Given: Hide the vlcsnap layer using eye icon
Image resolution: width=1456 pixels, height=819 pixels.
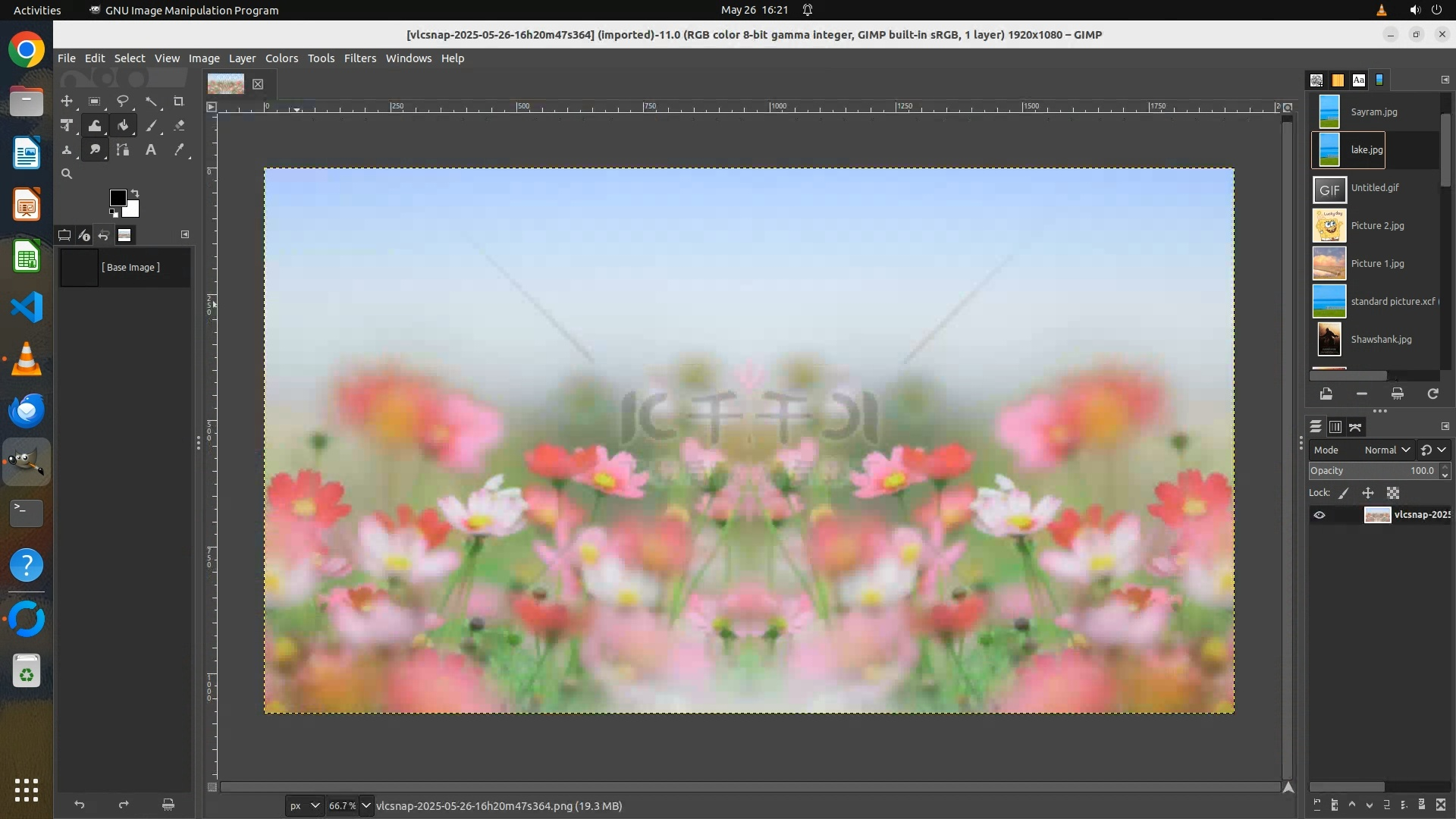Looking at the screenshot, I should tap(1319, 515).
